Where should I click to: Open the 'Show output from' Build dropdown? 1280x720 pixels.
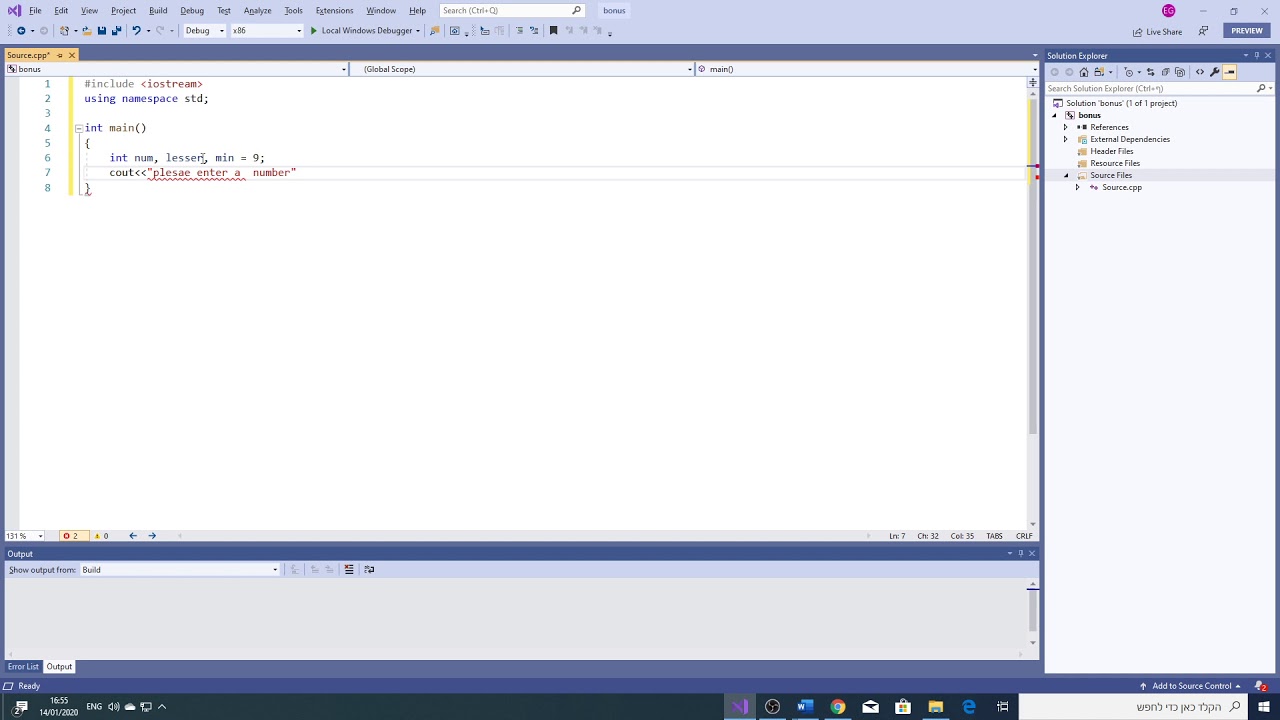pos(180,570)
